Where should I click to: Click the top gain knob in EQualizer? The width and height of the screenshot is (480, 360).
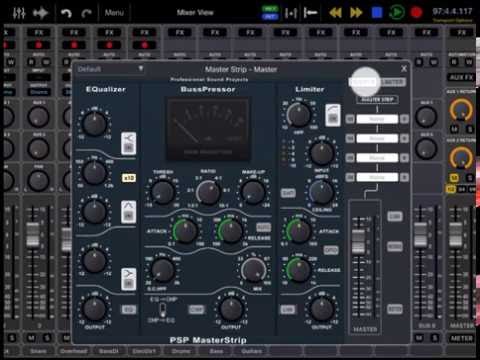click(x=95, y=123)
